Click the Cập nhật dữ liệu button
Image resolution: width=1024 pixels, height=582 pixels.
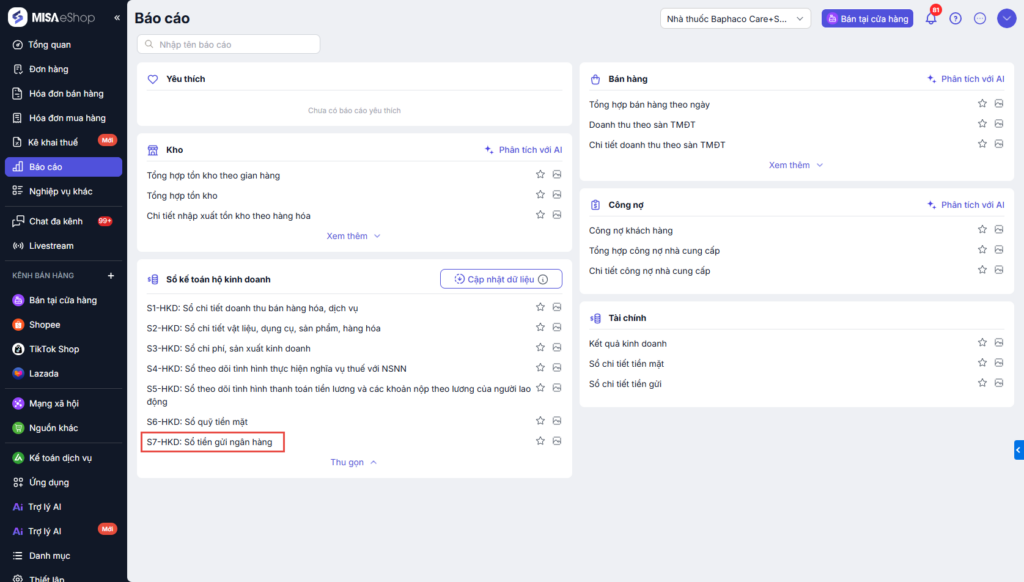tap(501, 279)
